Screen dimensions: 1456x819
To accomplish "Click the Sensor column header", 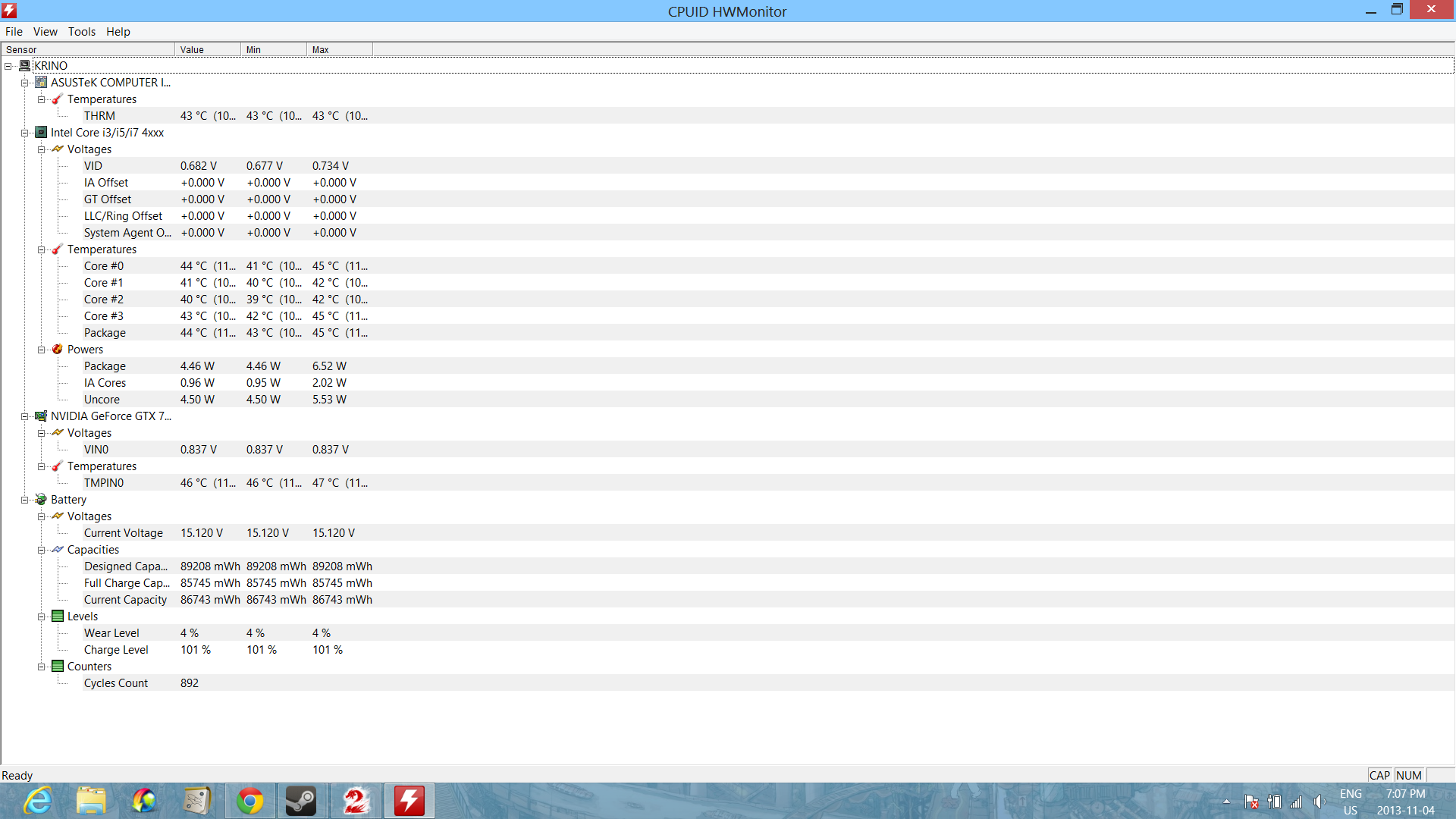I will click(88, 49).
